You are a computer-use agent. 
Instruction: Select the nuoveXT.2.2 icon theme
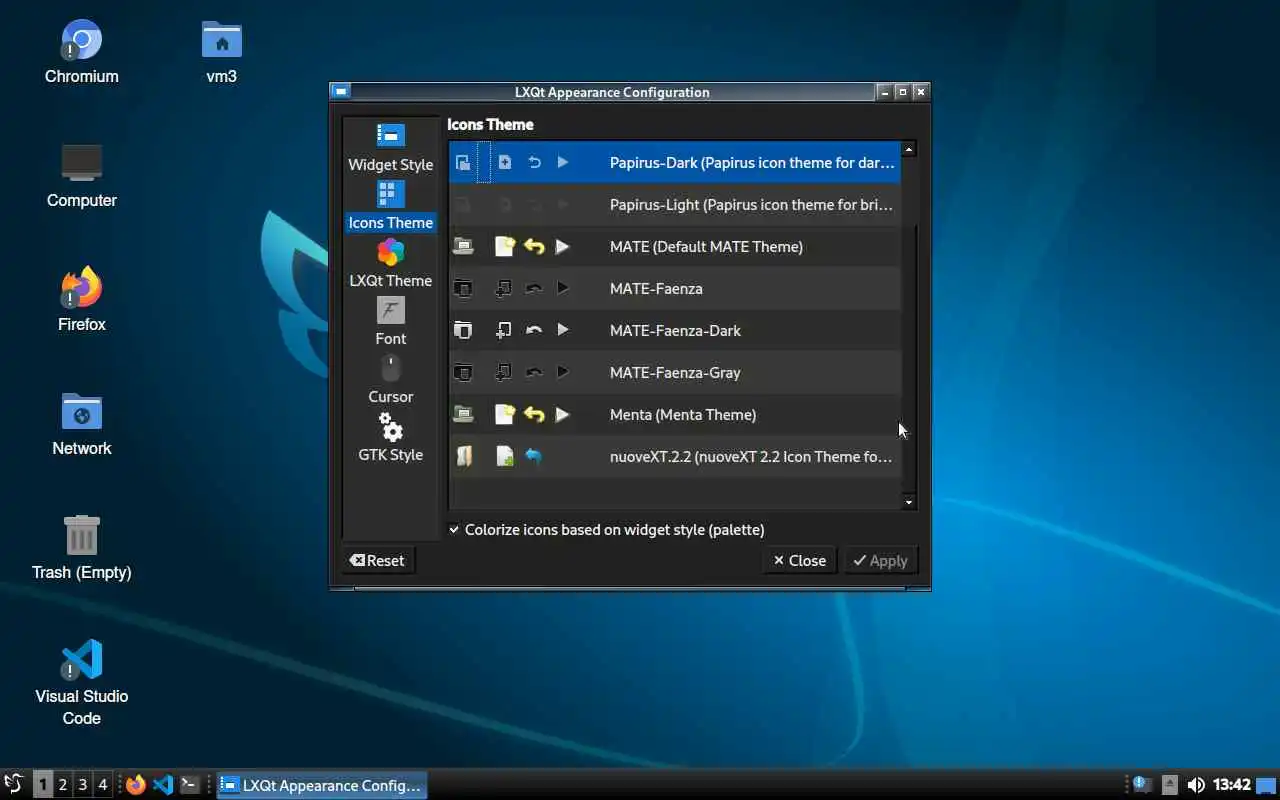pyautogui.click(x=675, y=456)
